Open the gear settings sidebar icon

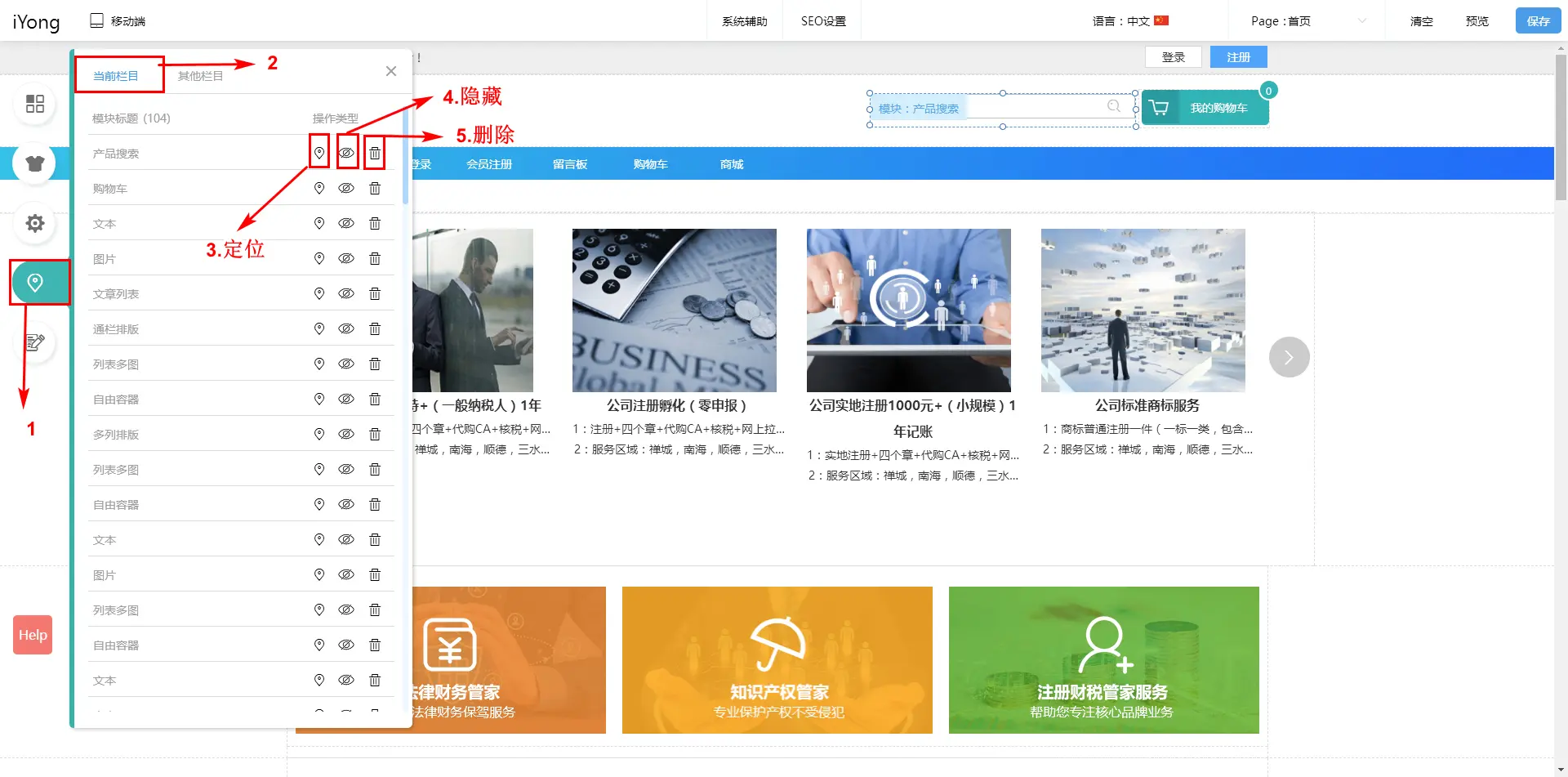click(x=35, y=223)
